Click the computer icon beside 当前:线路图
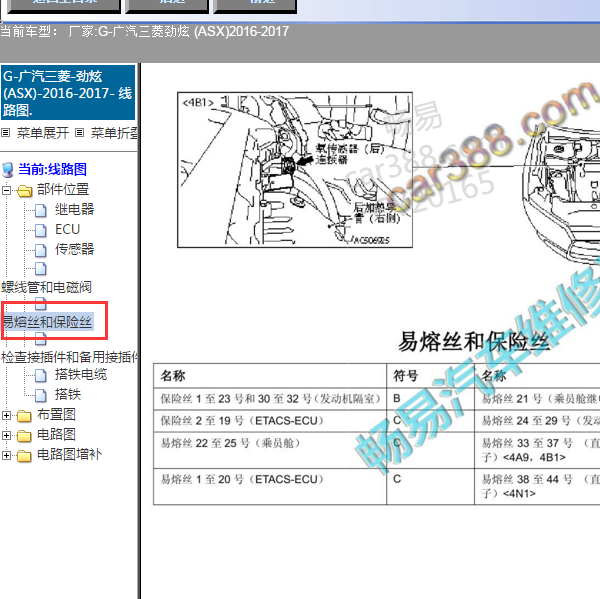 click(x=7, y=170)
